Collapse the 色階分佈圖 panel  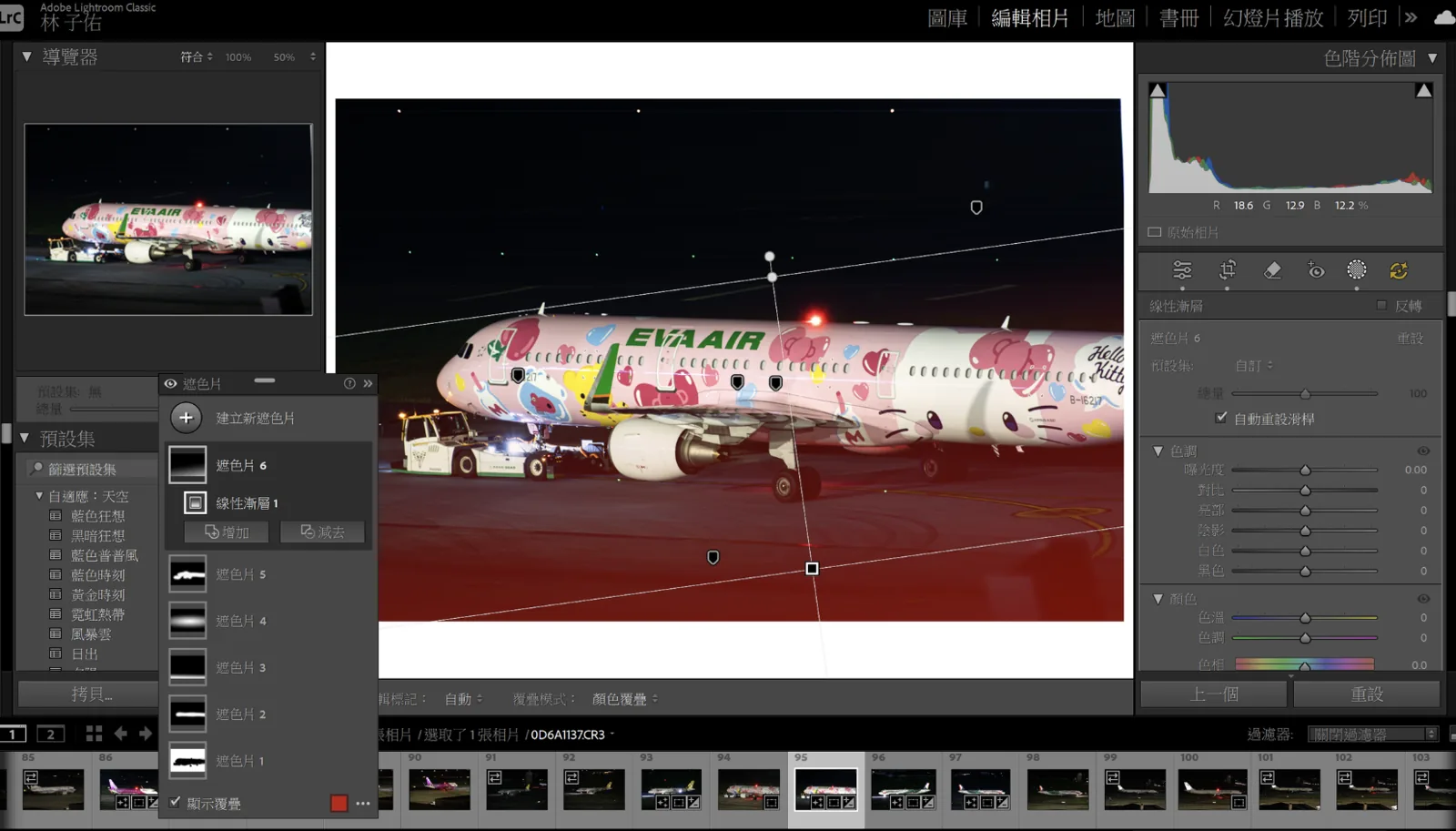1432,58
